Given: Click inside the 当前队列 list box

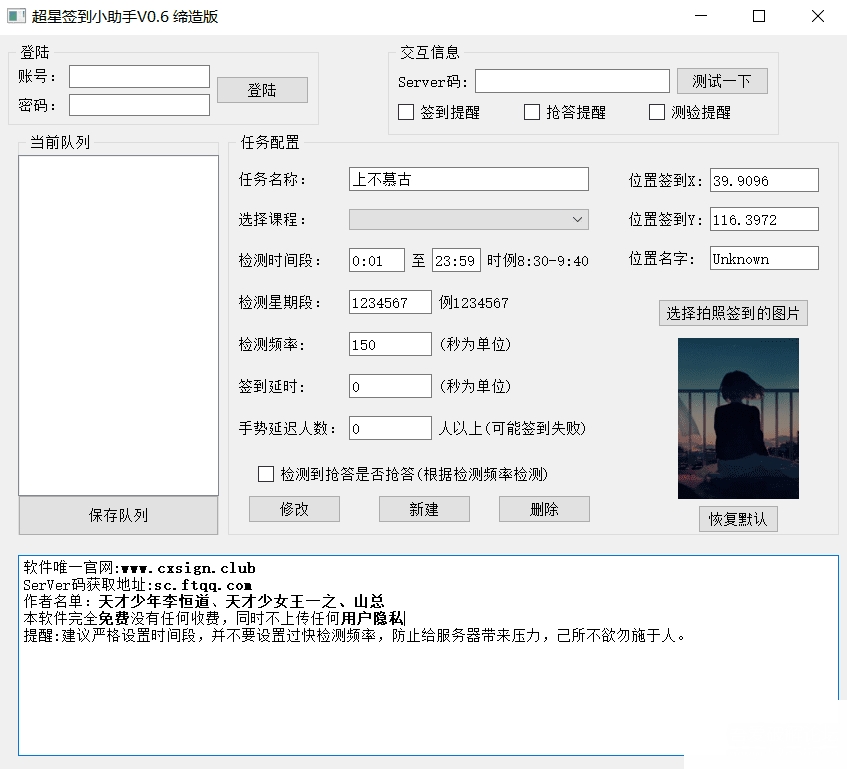Looking at the screenshot, I should (118, 320).
